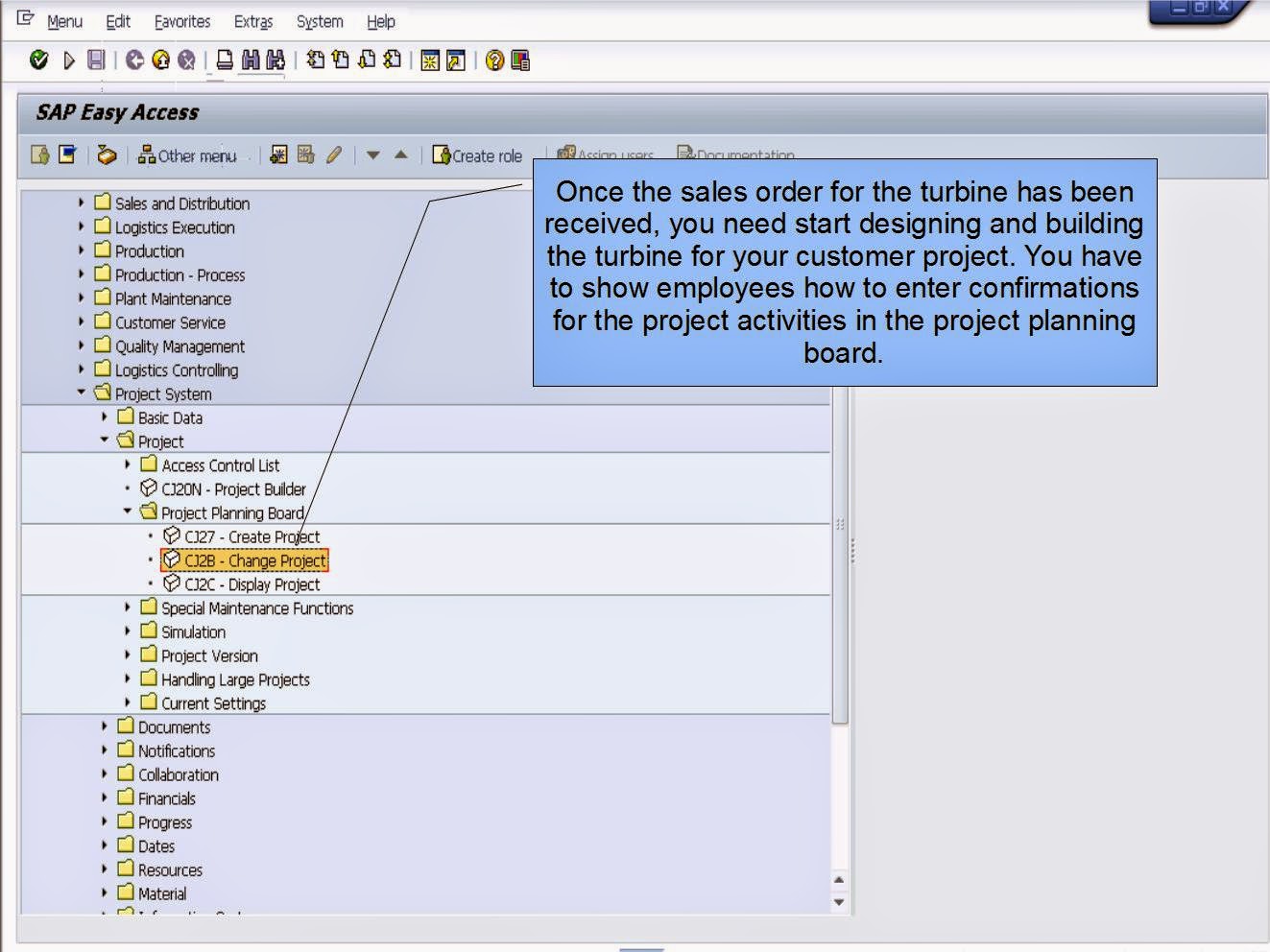Expand the Basic Data folder
Image resolution: width=1270 pixels, height=952 pixels.
pyautogui.click(x=105, y=417)
